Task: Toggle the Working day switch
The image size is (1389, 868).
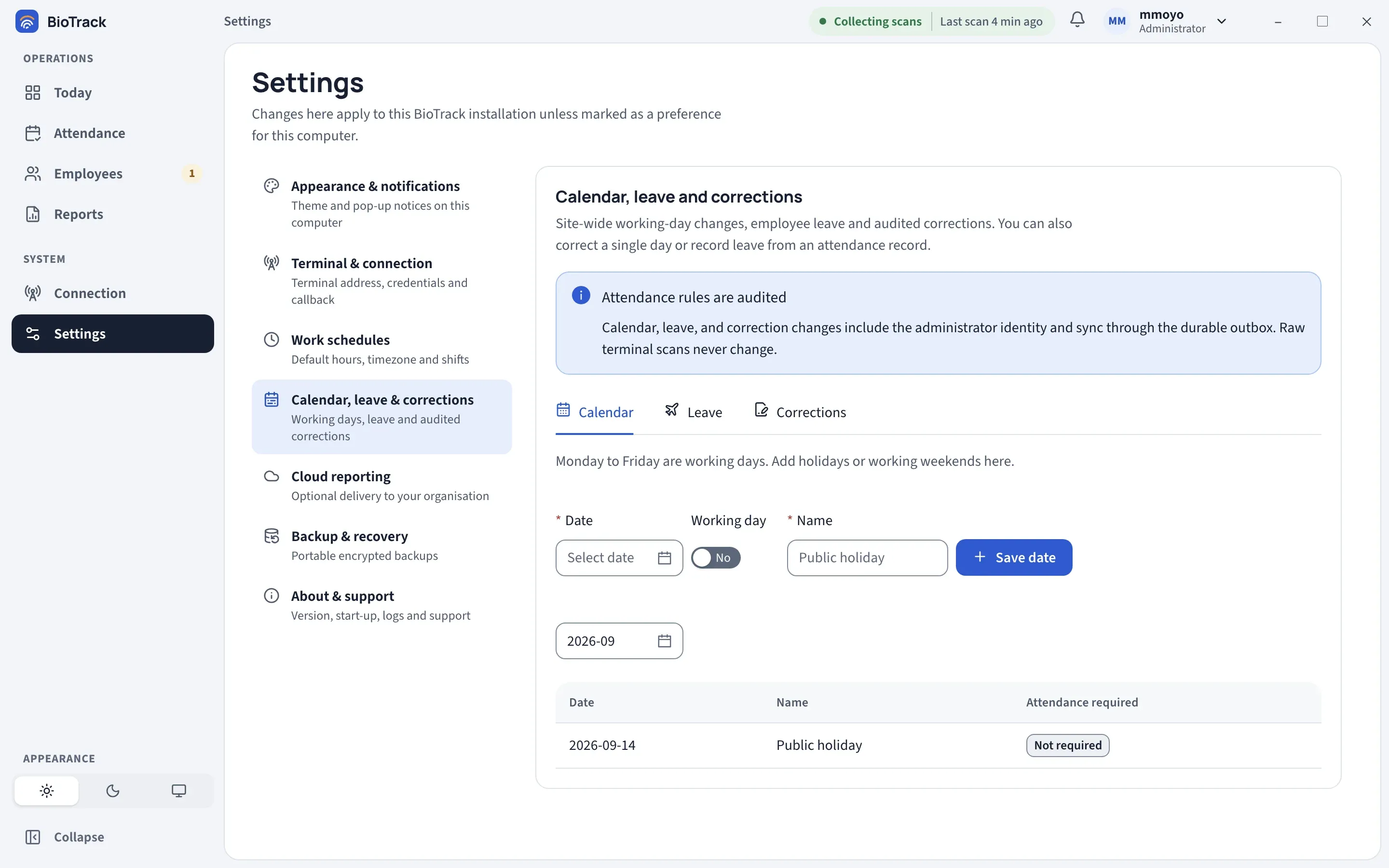Action: 716,557
